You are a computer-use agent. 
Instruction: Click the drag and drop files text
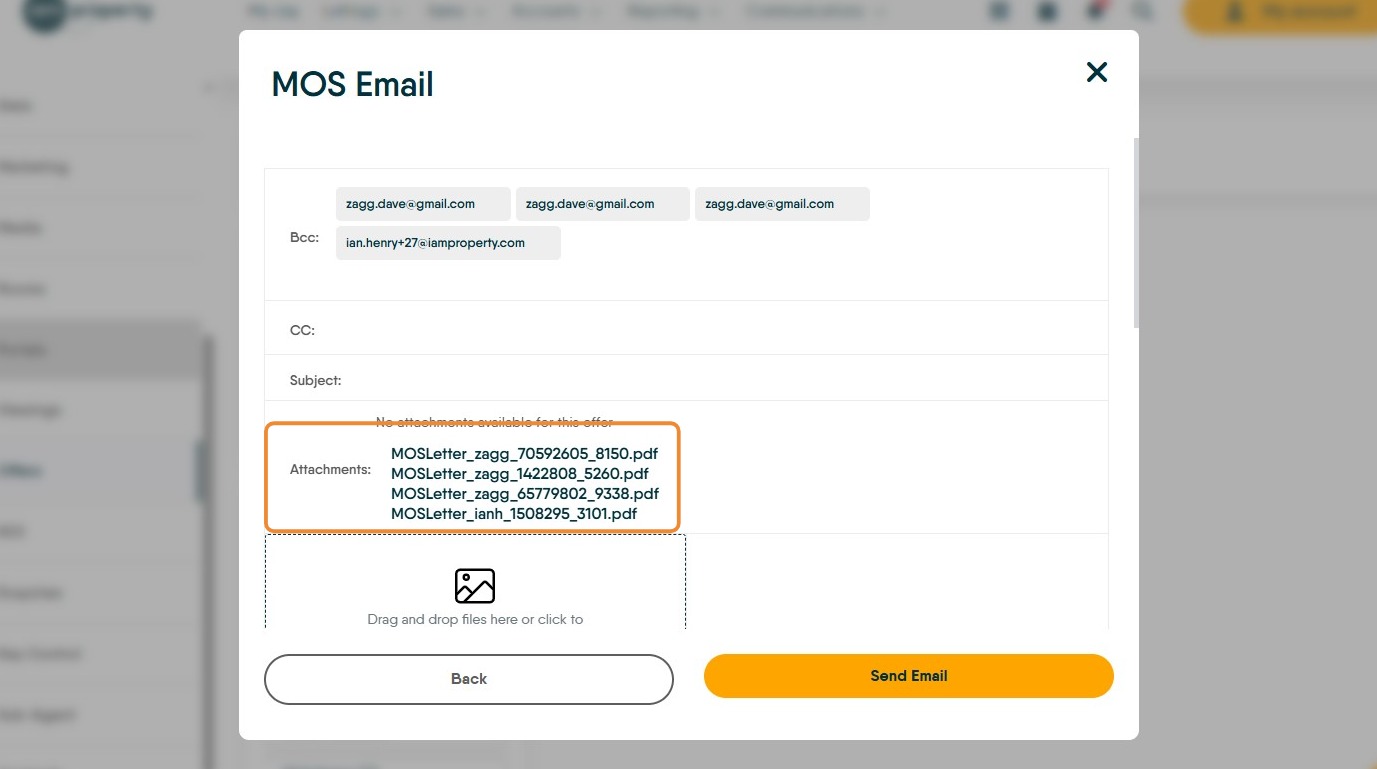point(475,619)
